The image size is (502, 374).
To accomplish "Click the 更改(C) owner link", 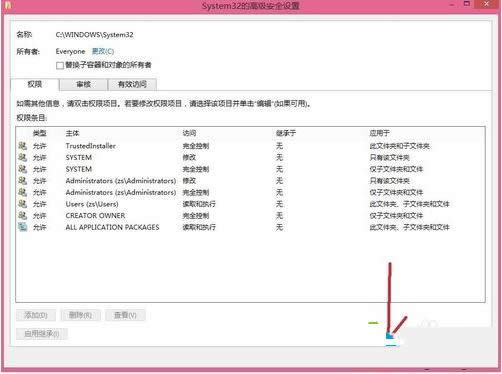I will pyautogui.click(x=103, y=51).
